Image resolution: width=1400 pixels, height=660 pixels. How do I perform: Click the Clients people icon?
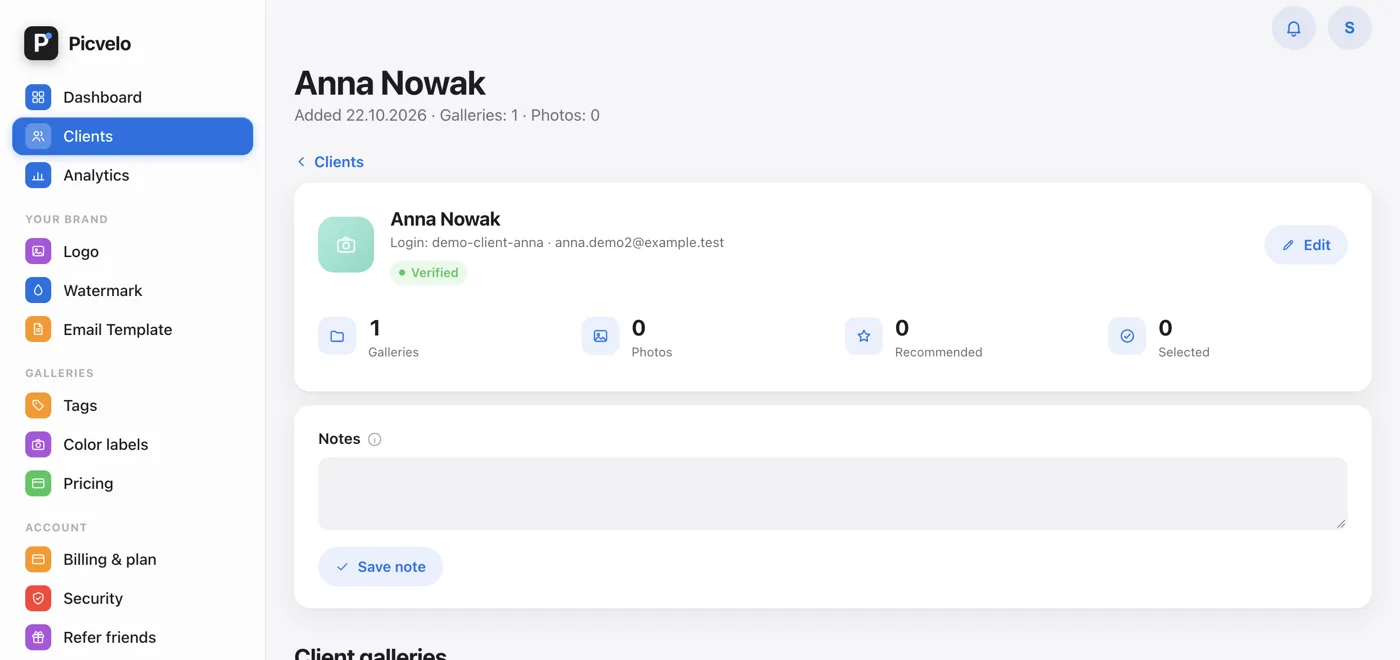[x=38, y=136]
